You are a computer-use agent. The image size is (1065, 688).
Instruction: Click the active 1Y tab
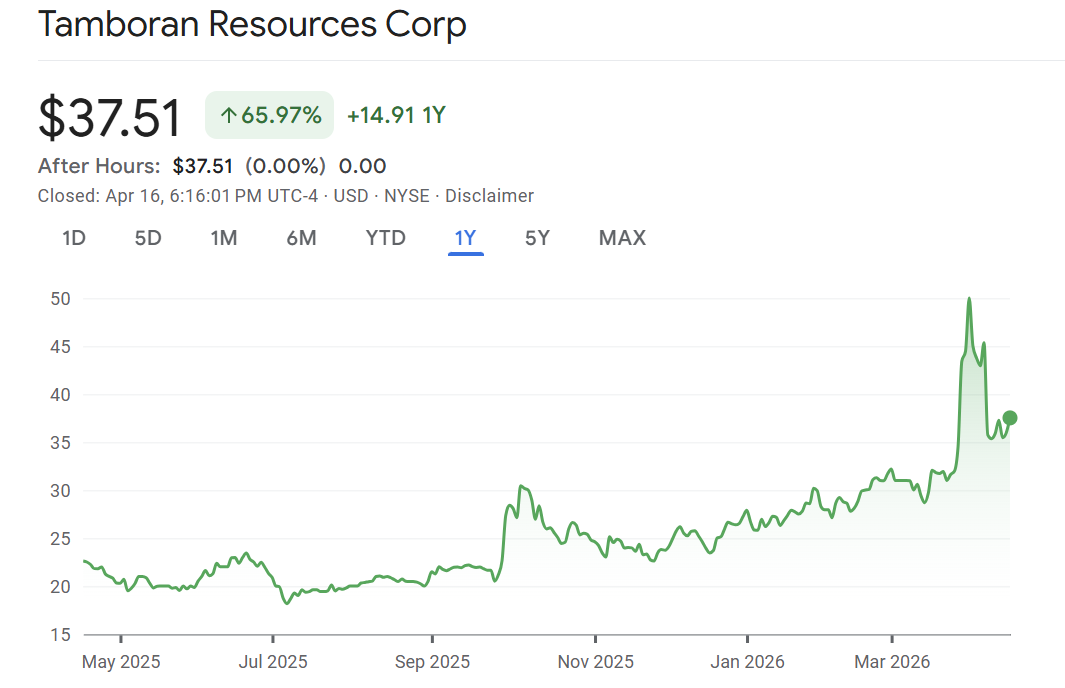point(465,238)
